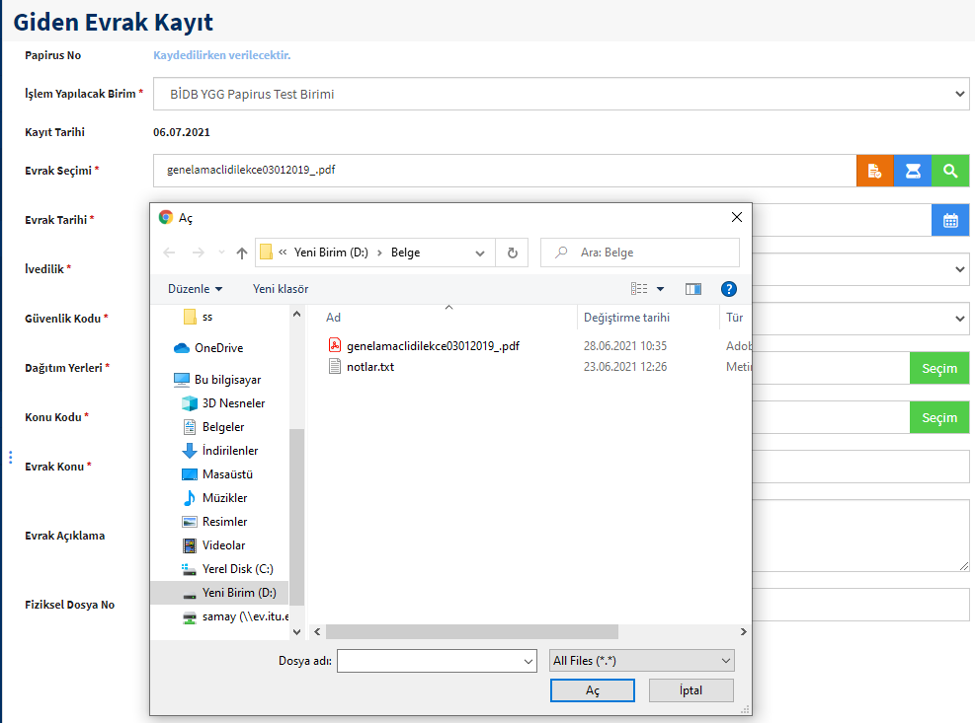This screenshot has width=977, height=725.
Task: Click Seçim button for Dağıtım Yerleri
Action: tap(939, 368)
